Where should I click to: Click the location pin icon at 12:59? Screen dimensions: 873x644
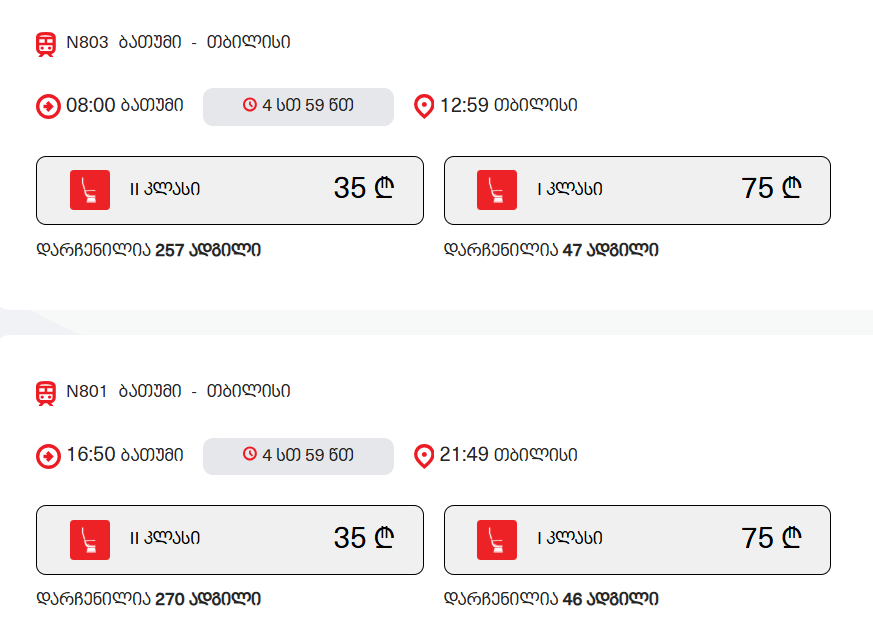click(x=424, y=106)
